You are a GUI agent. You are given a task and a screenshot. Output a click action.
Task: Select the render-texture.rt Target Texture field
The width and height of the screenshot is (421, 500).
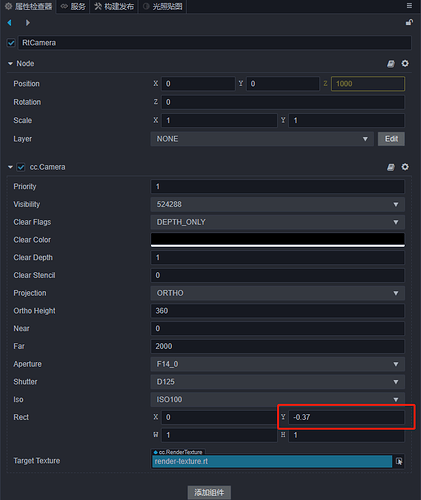[x=272, y=461]
